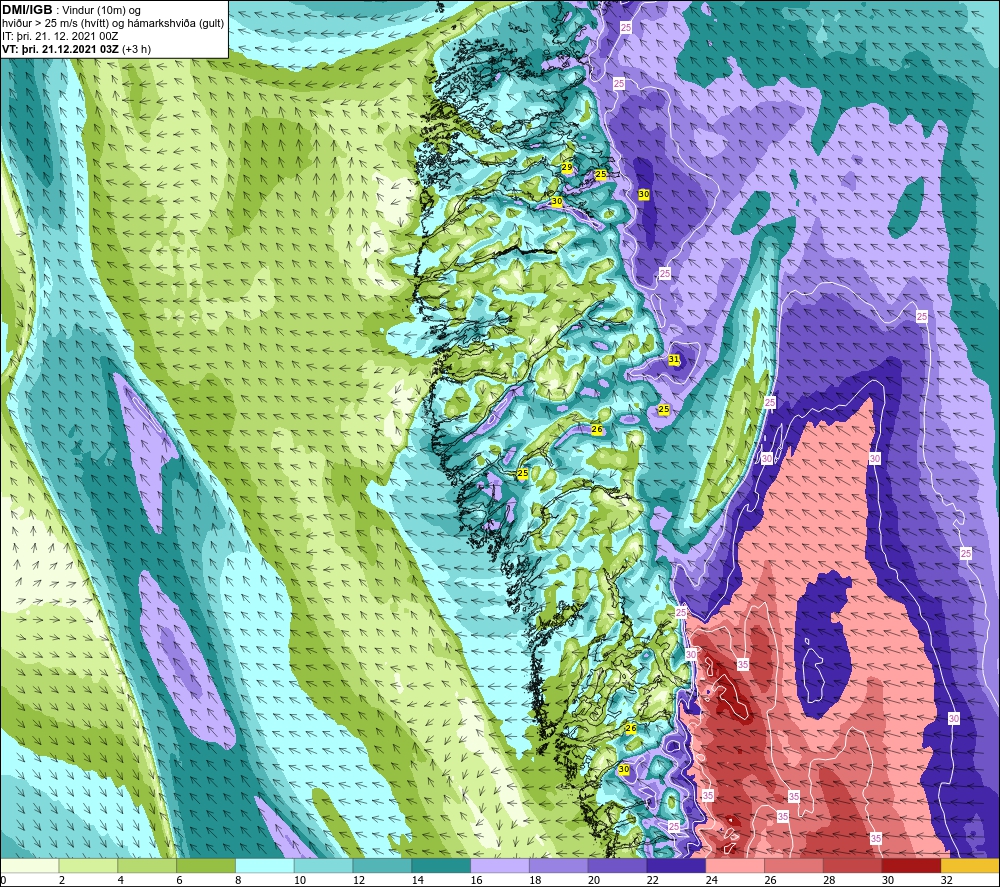Select the light cyan 8–10 m/s legend swatch

(x=265, y=865)
